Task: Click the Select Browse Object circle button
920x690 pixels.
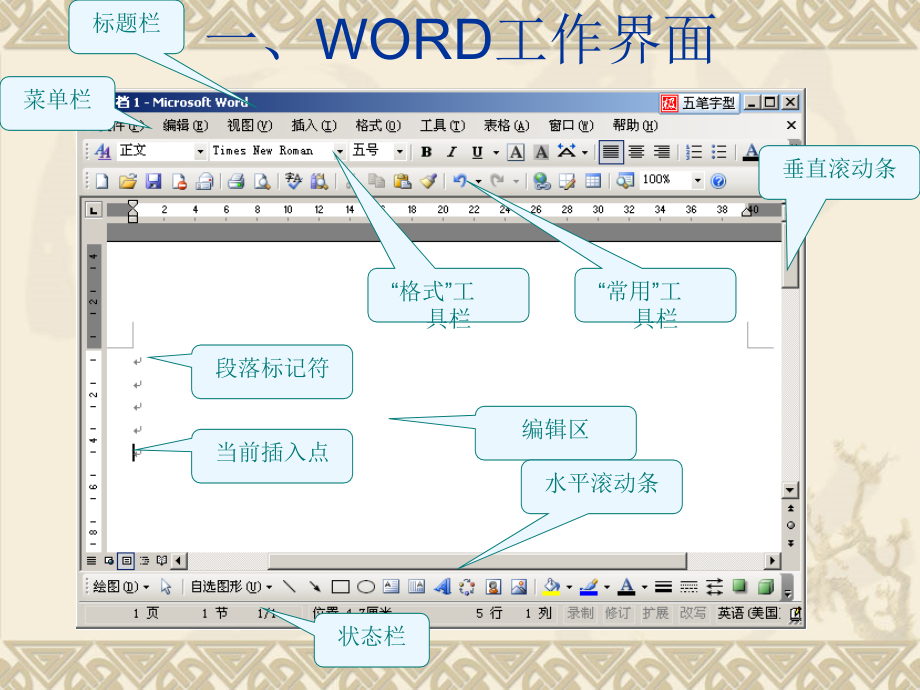Action: coord(790,525)
